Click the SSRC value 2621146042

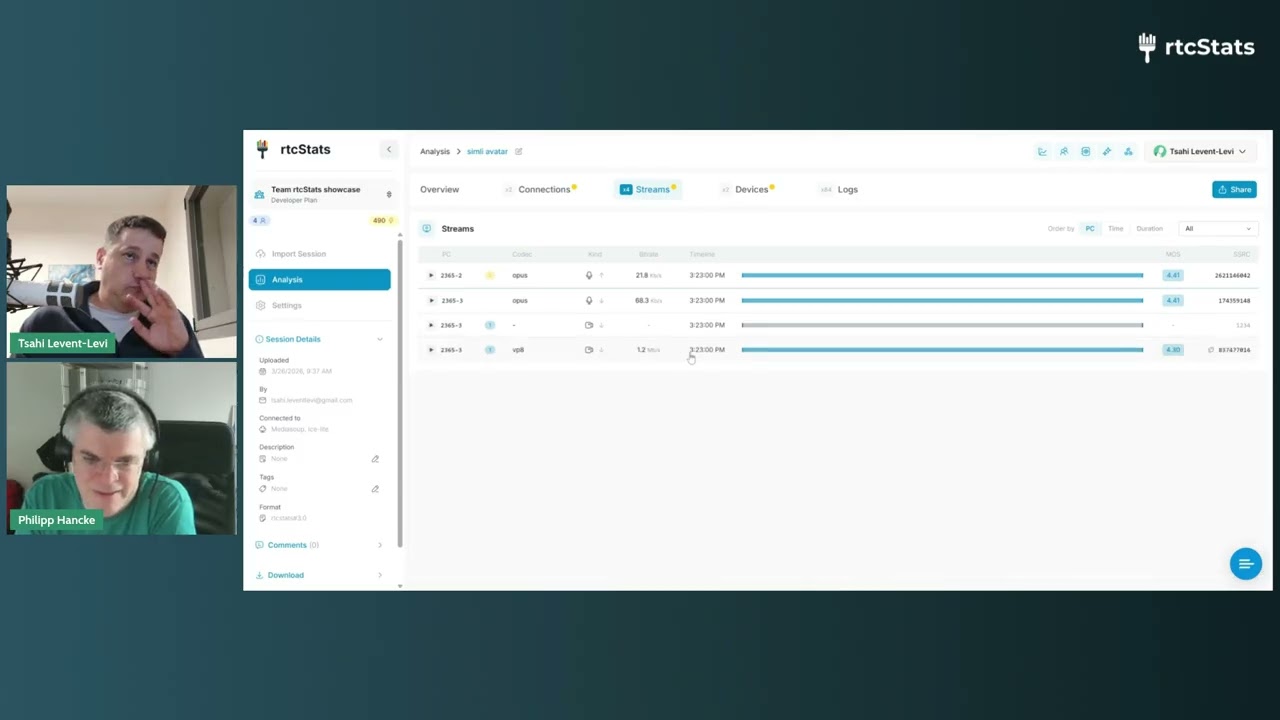pyautogui.click(x=1232, y=275)
